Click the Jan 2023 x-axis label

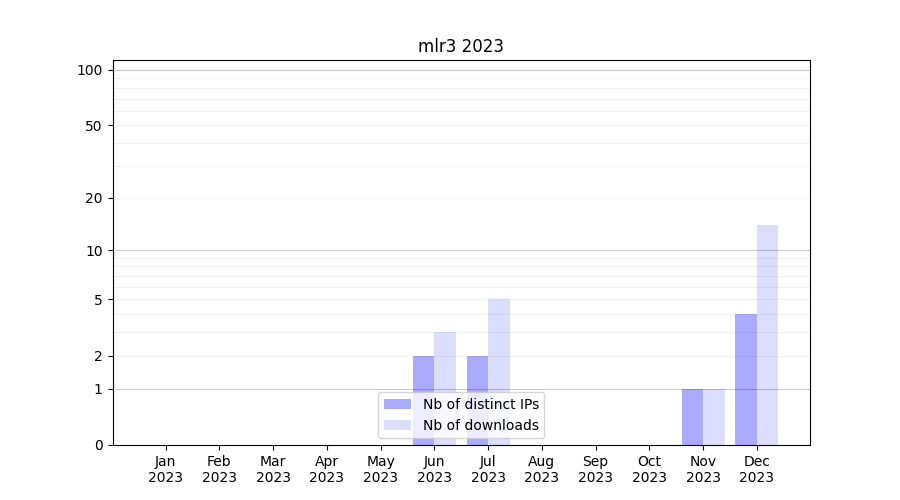(166, 469)
